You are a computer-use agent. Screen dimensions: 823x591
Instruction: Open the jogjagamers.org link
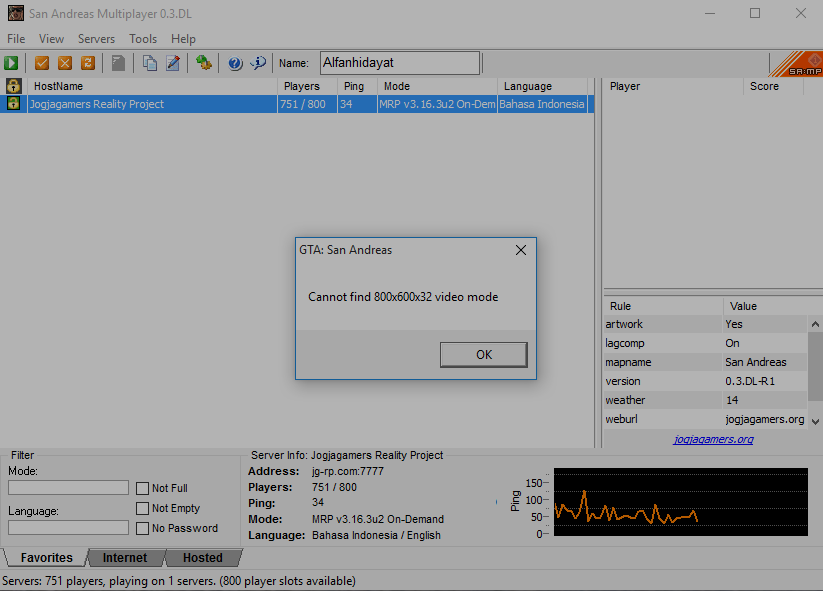[x=713, y=439]
